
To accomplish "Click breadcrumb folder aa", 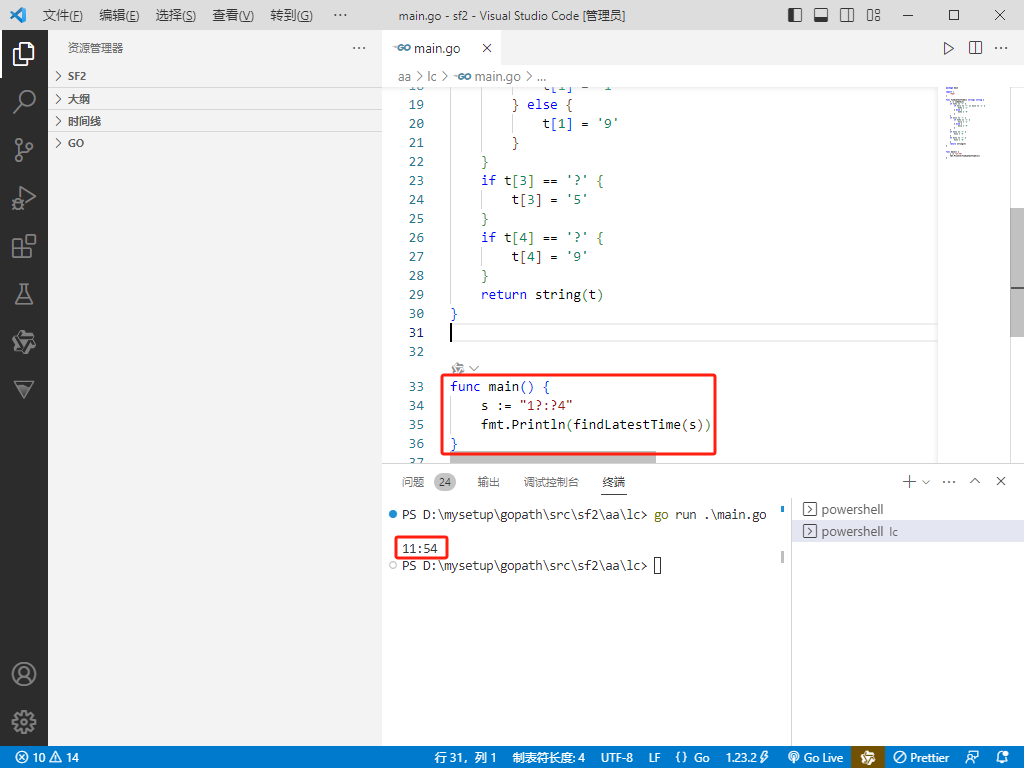I will [x=404, y=76].
